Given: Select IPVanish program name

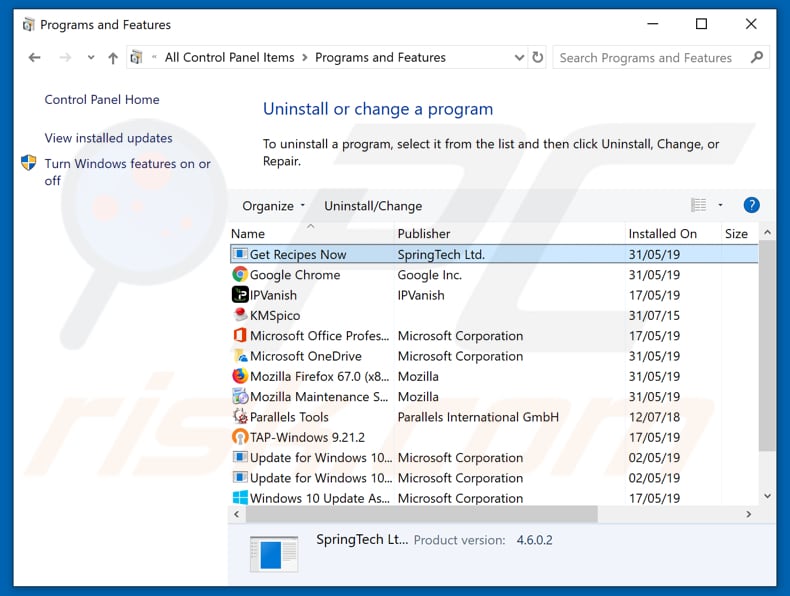Looking at the screenshot, I should pos(273,295).
